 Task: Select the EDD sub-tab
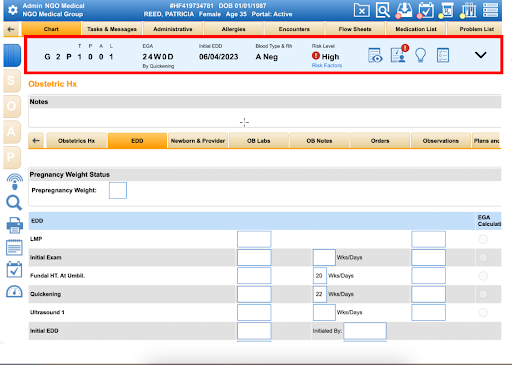point(137,141)
